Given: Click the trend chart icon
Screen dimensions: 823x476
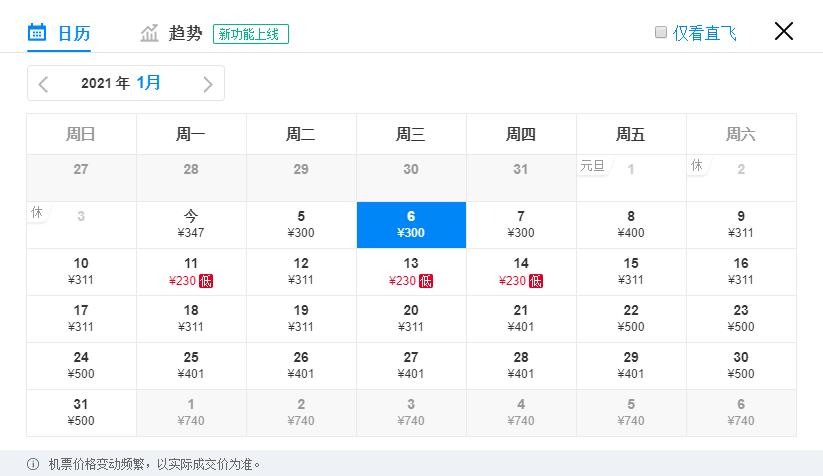Looking at the screenshot, I should 150,33.
